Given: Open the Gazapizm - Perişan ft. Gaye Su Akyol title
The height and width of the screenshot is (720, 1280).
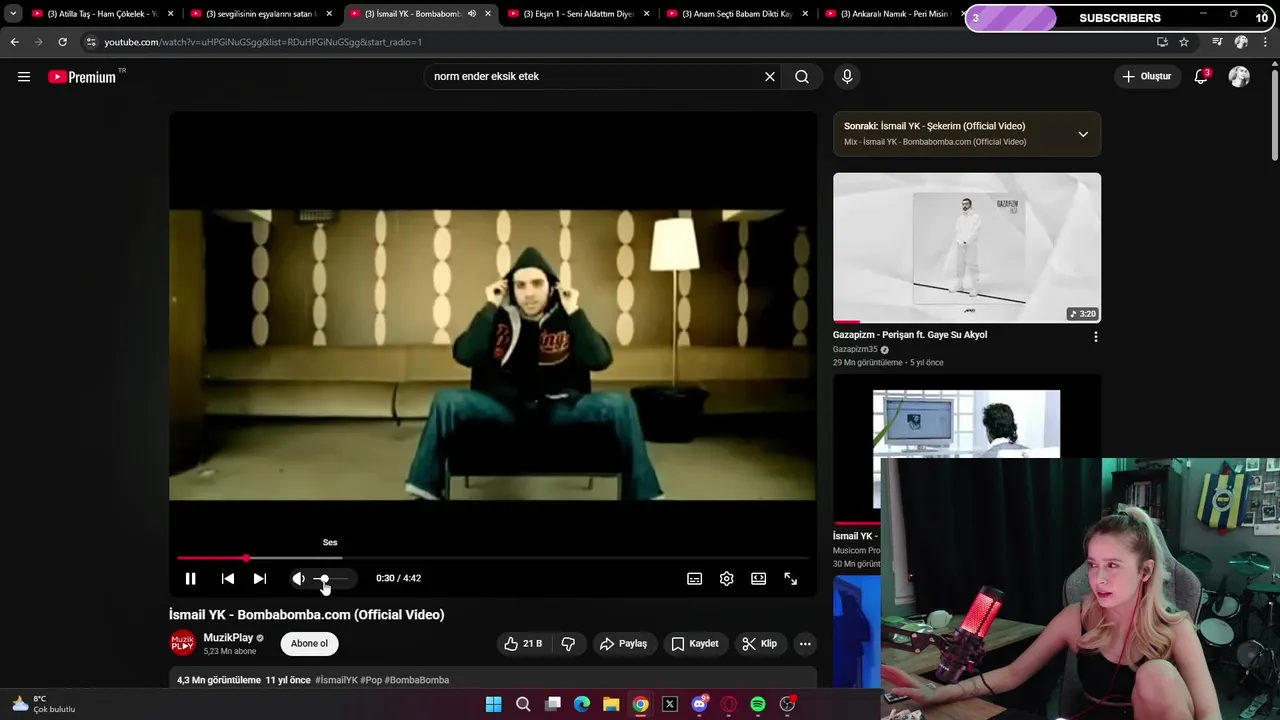Looking at the screenshot, I should coord(910,335).
